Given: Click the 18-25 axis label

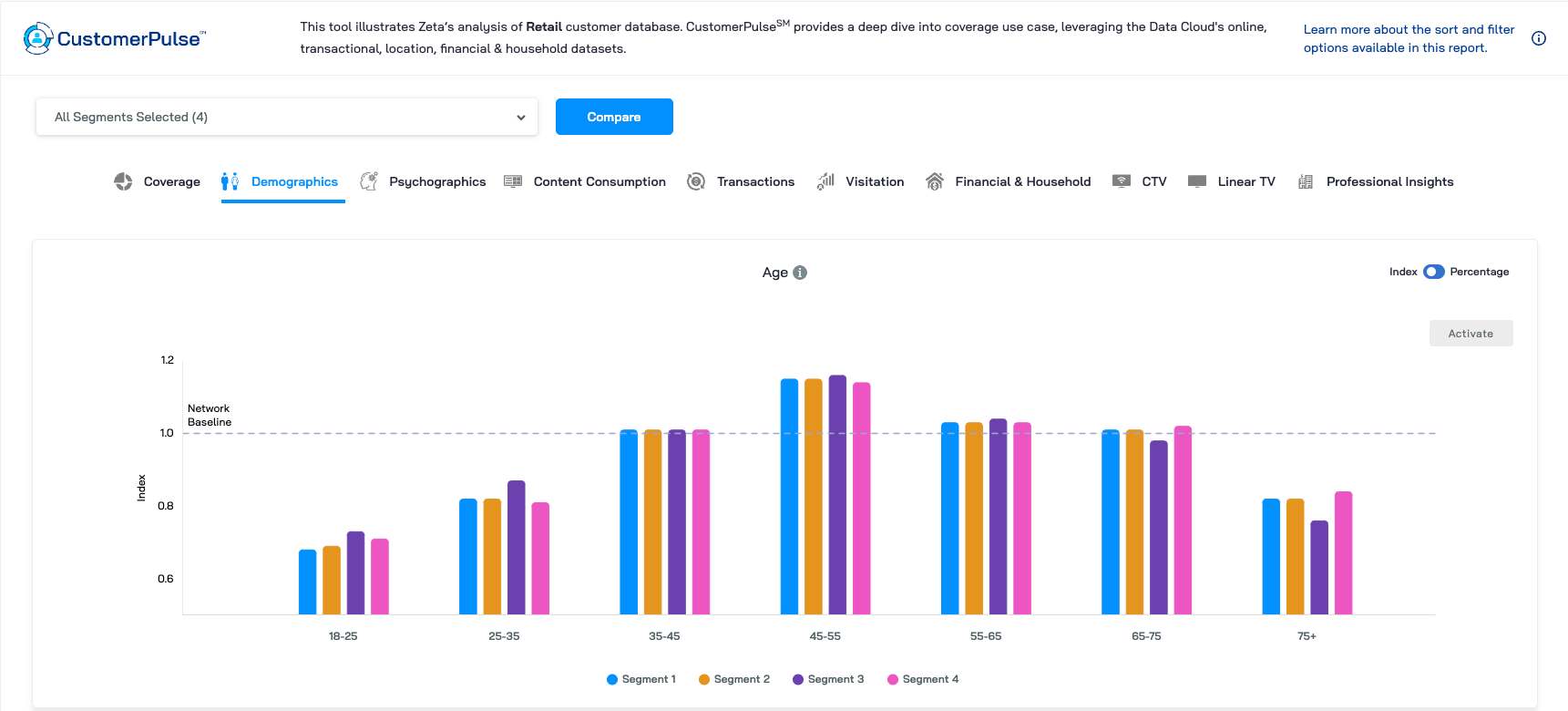Looking at the screenshot, I should pyautogui.click(x=343, y=636).
